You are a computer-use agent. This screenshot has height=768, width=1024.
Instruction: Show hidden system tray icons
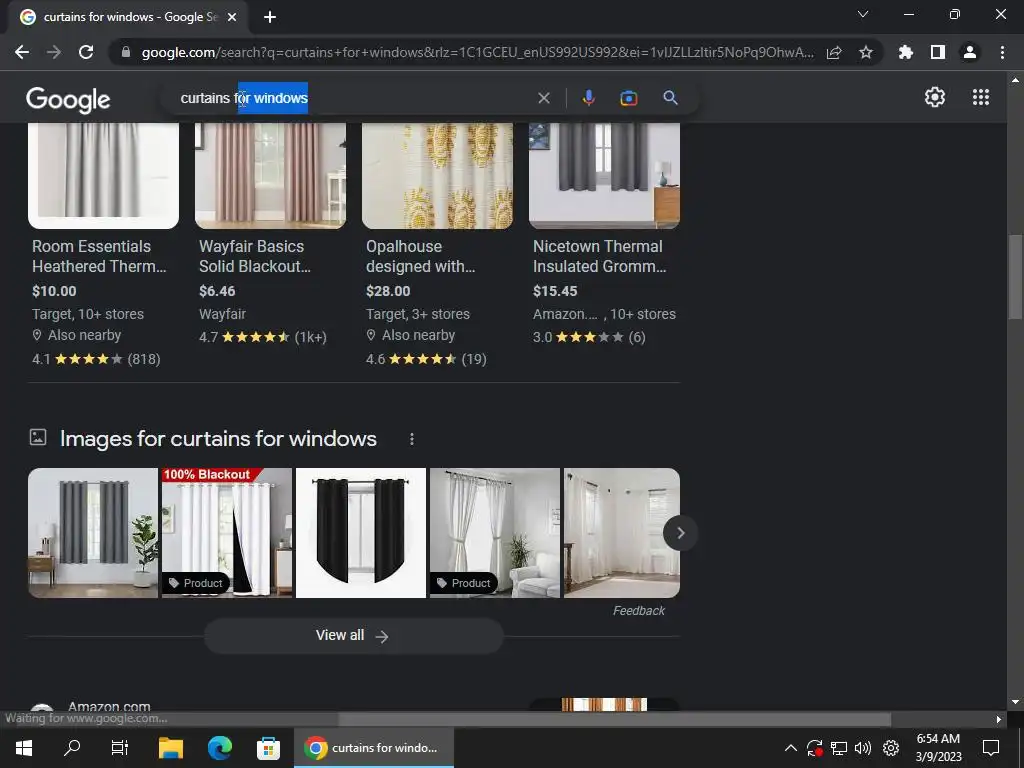[790, 748]
